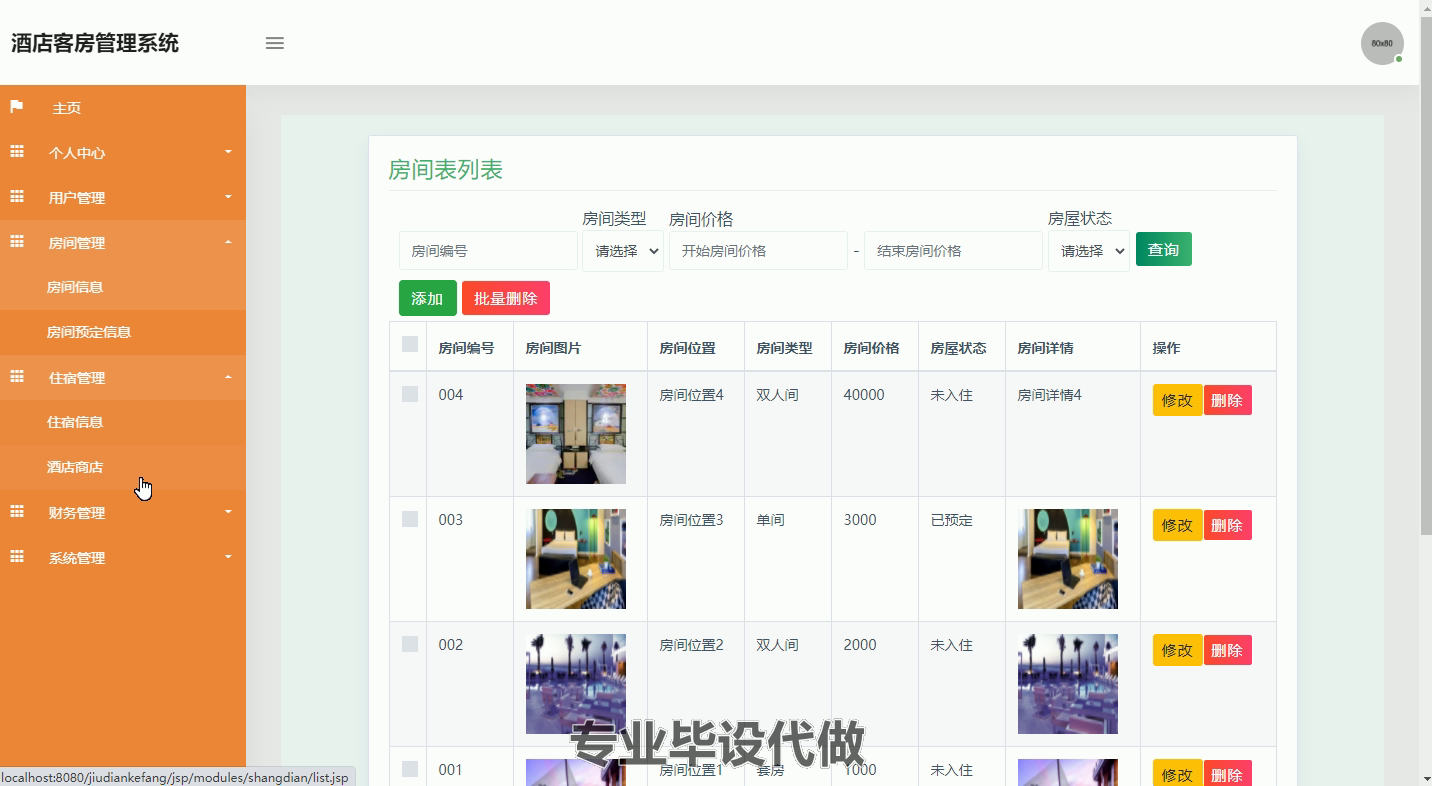Click the 房间价格 column header
1432x786 pixels.
click(871, 348)
